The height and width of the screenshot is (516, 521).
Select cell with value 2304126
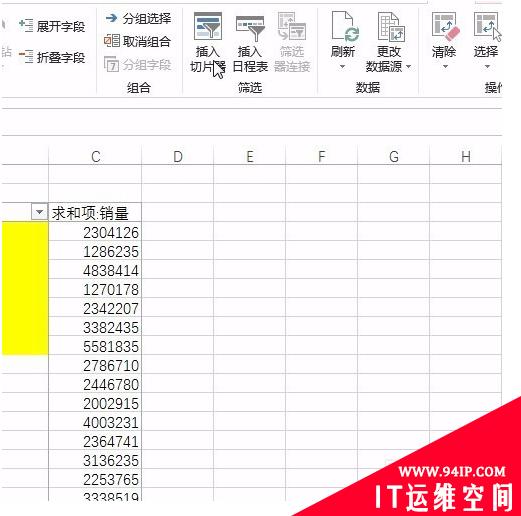(x=95, y=232)
